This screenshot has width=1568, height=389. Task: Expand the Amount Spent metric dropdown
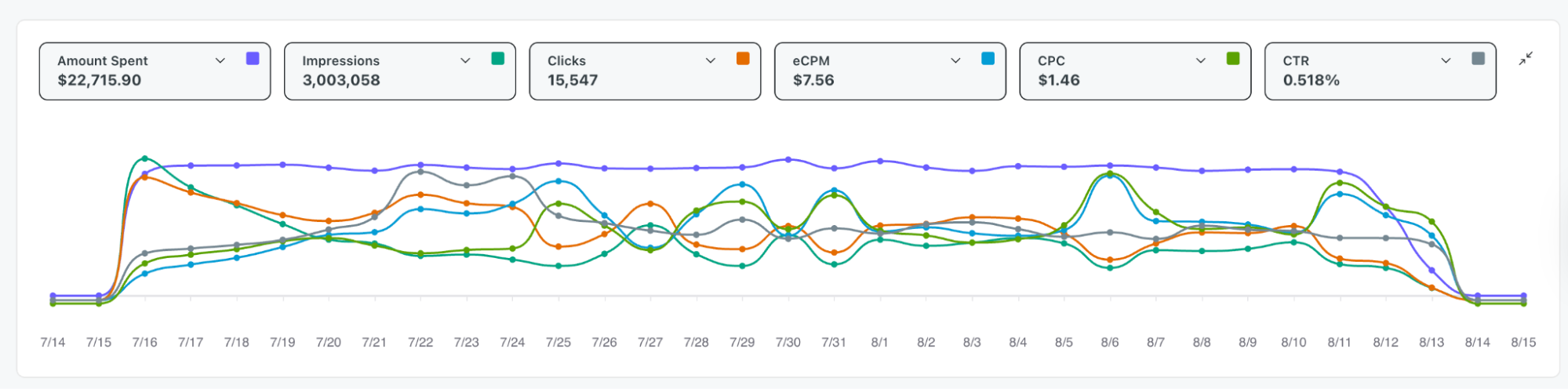coord(220,60)
